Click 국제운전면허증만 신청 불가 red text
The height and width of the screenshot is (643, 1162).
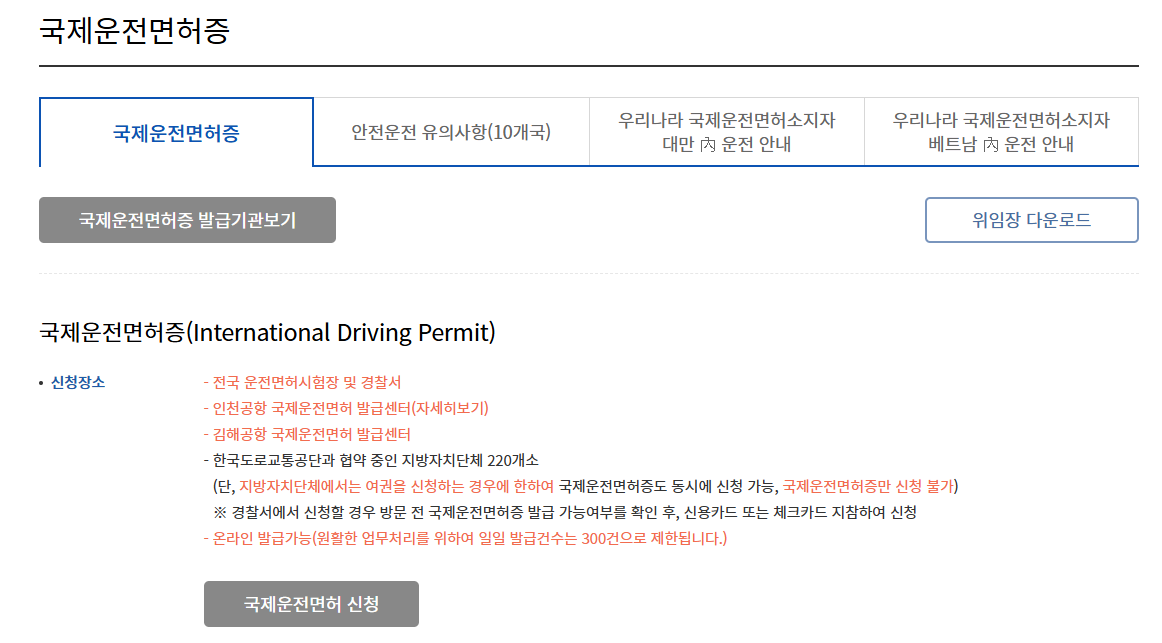[868, 486]
